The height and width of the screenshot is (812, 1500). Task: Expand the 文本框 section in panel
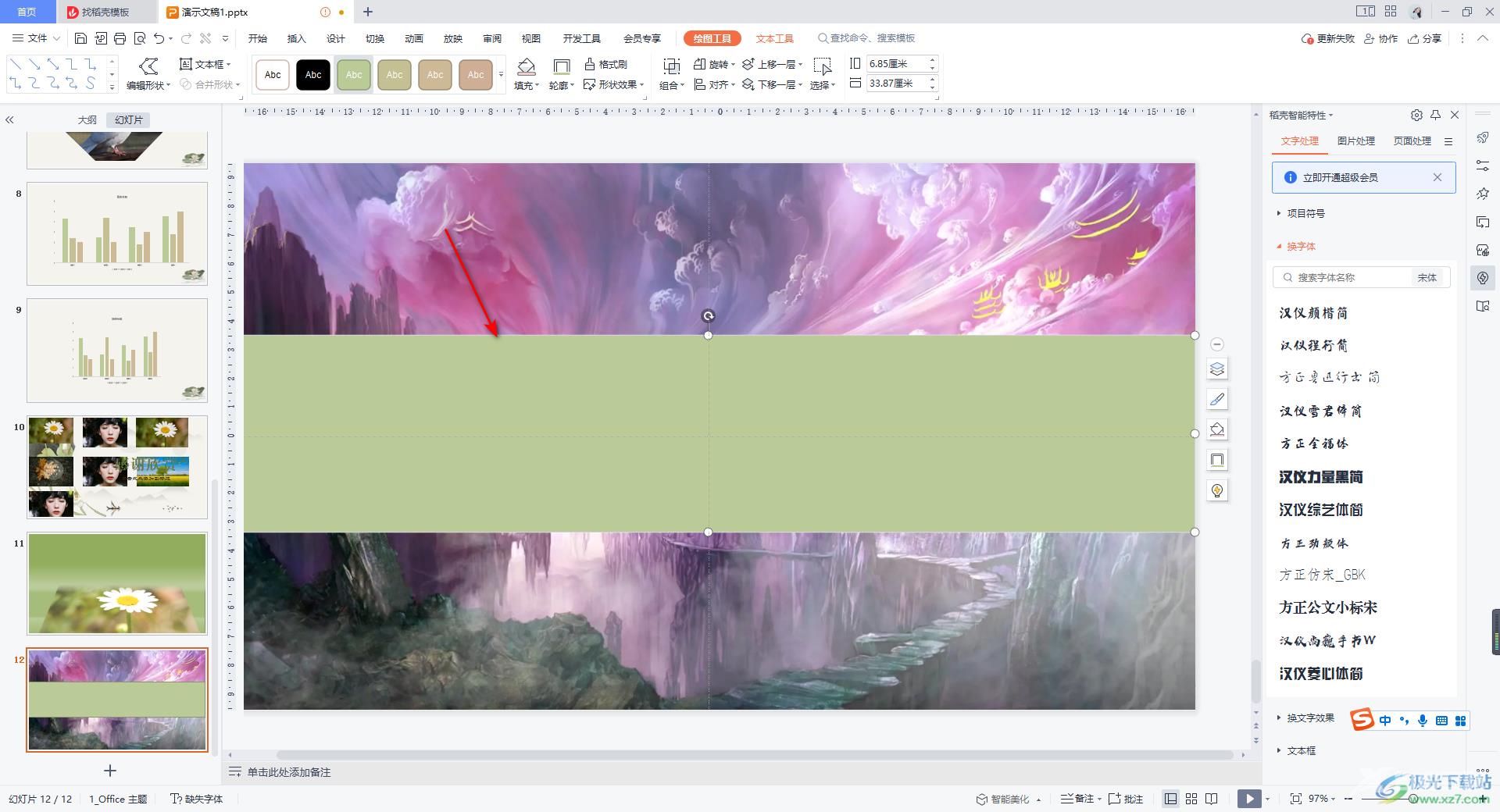[1296, 750]
